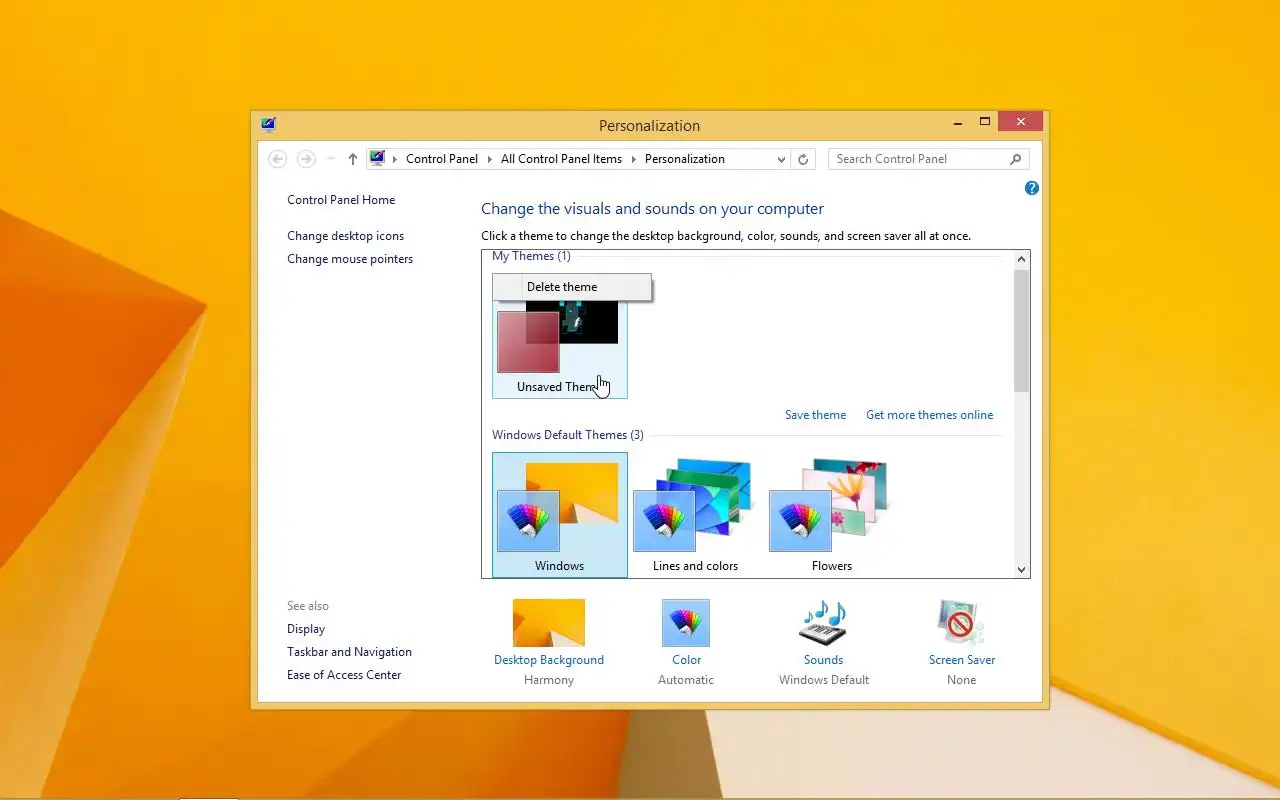The height and width of the screenshot is (800, 1280).
Task: Open the help question mark icon
Action: [x=1032, y=188]
